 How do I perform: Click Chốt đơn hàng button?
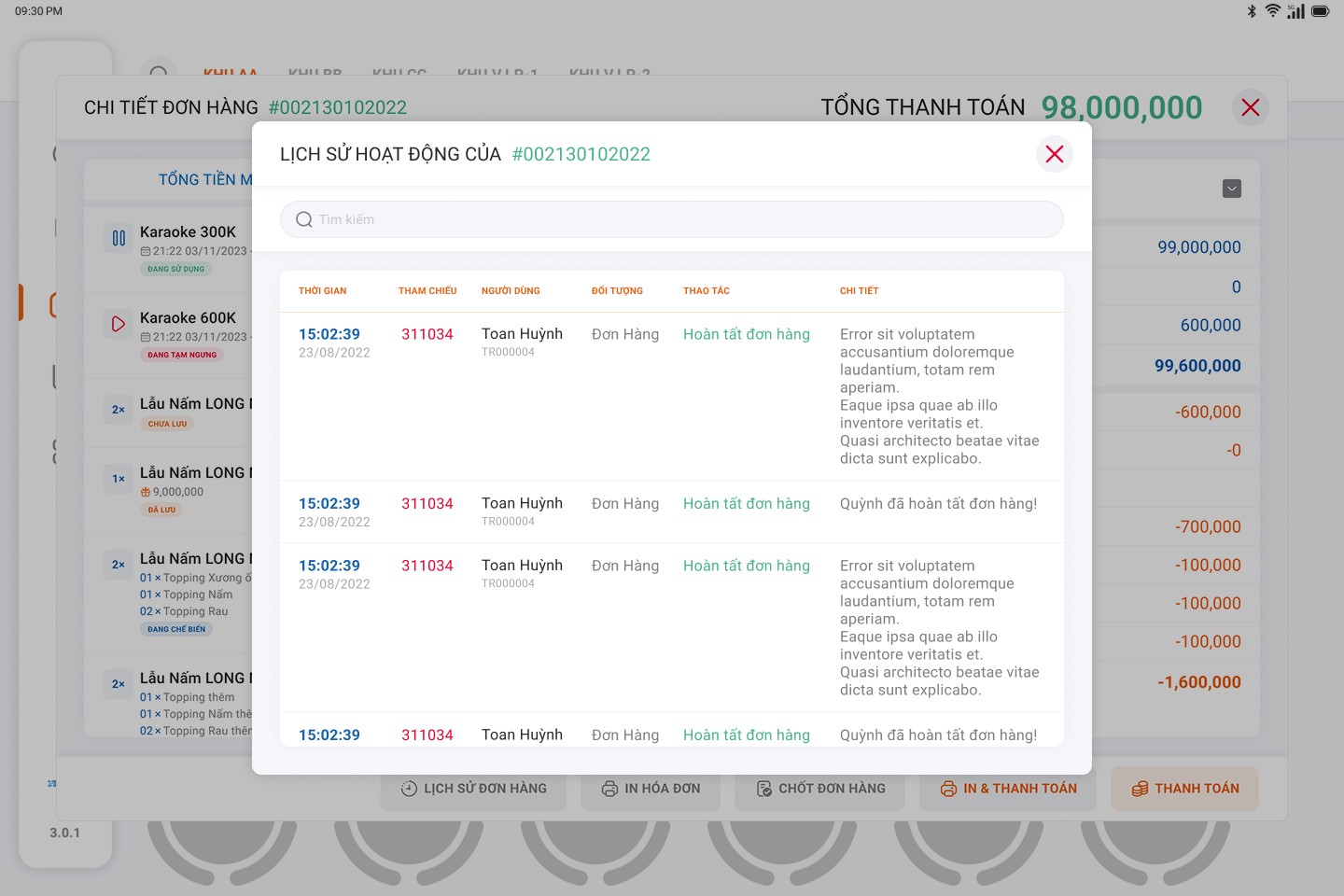[x=821, y=789]
